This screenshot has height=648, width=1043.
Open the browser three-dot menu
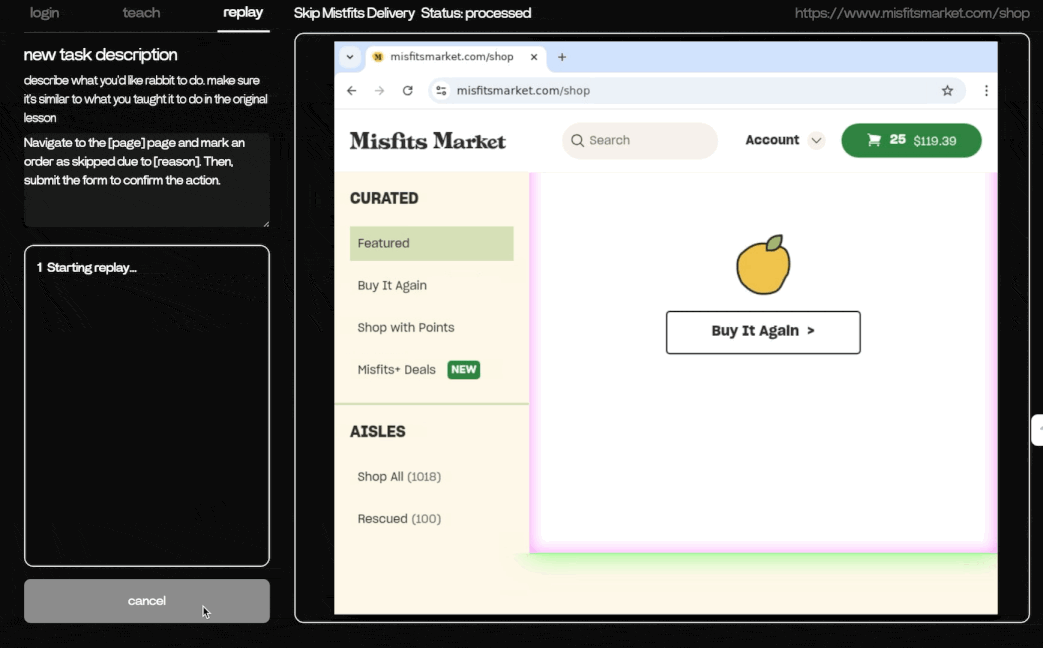tap(986, 90)
